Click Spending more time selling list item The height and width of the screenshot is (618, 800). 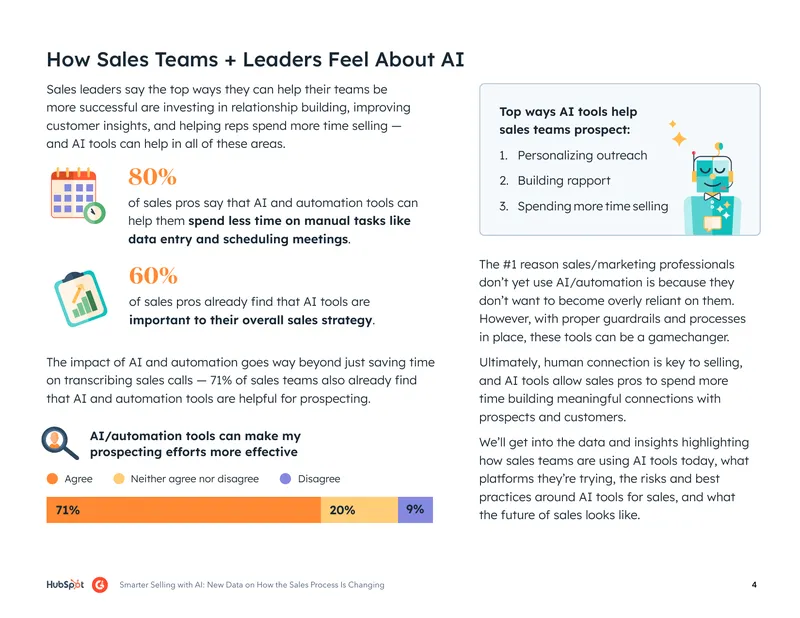[593, 206]
